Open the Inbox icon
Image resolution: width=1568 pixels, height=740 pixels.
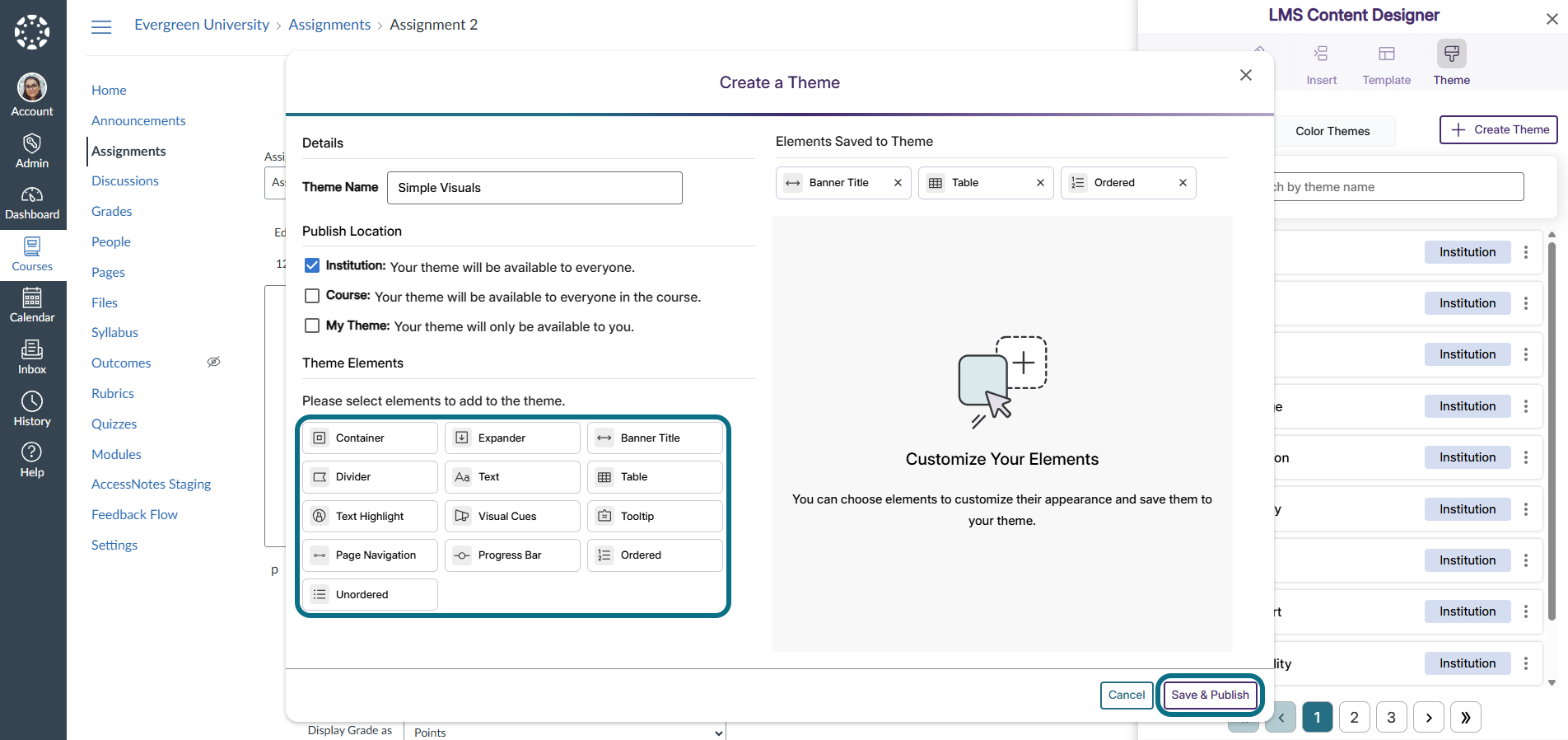[32, 357]
